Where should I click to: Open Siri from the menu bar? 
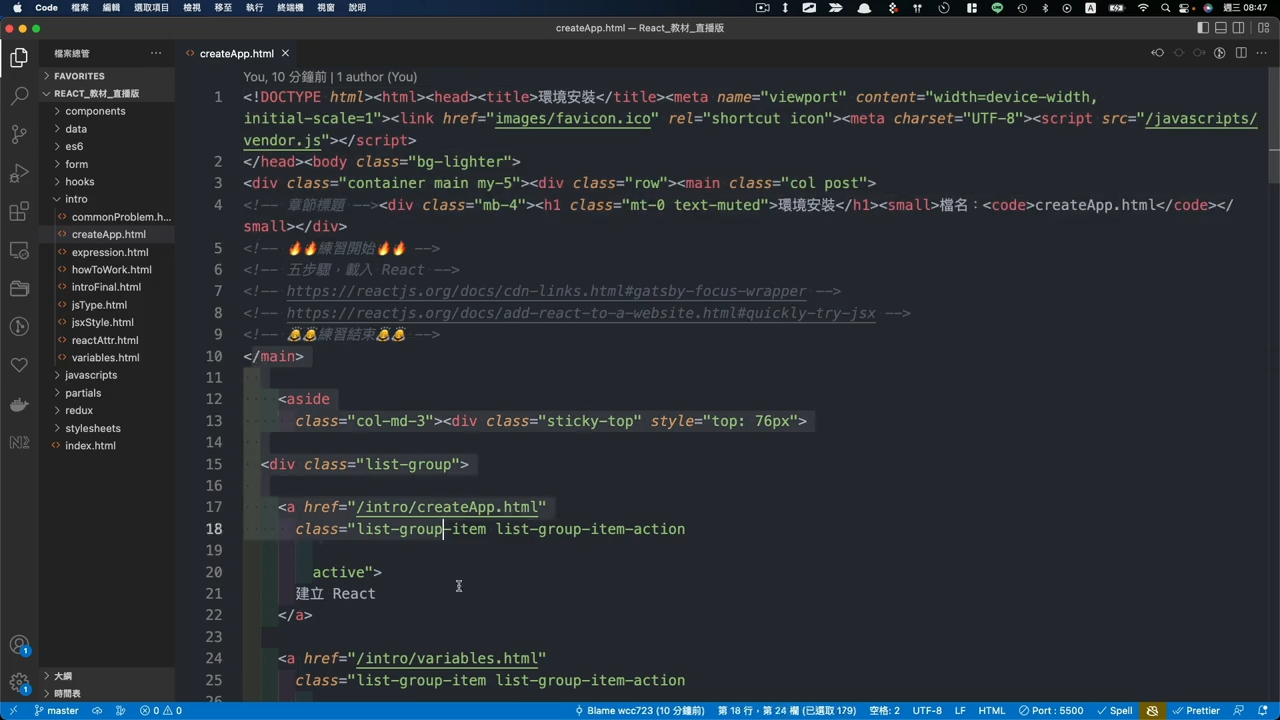click(1207, 7)
